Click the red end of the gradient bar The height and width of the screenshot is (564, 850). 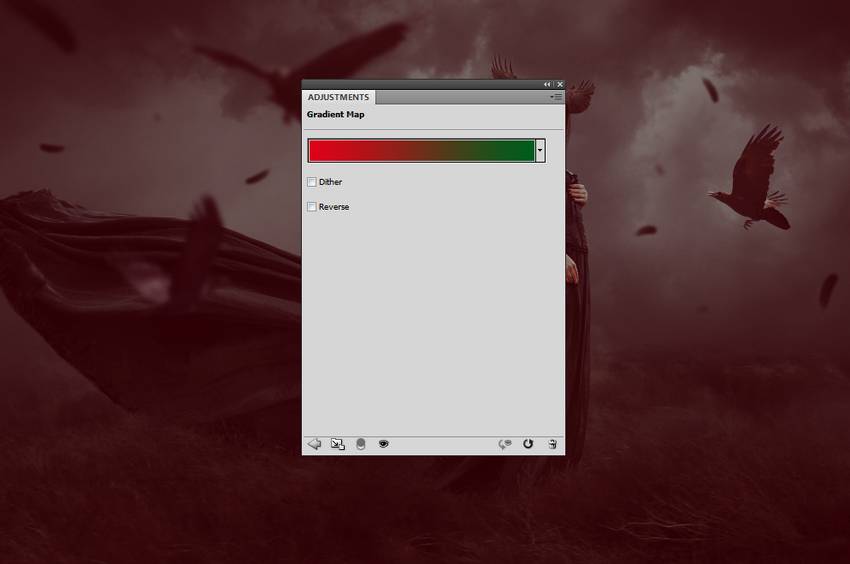(x=325, y=151)
